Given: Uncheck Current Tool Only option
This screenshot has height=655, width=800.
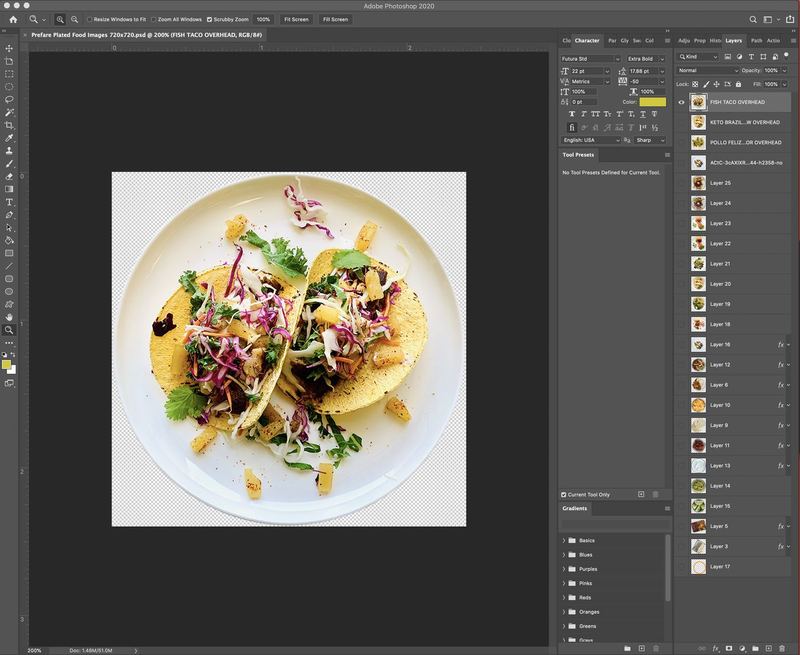Looking at the screenshot, I should [564, 494].
